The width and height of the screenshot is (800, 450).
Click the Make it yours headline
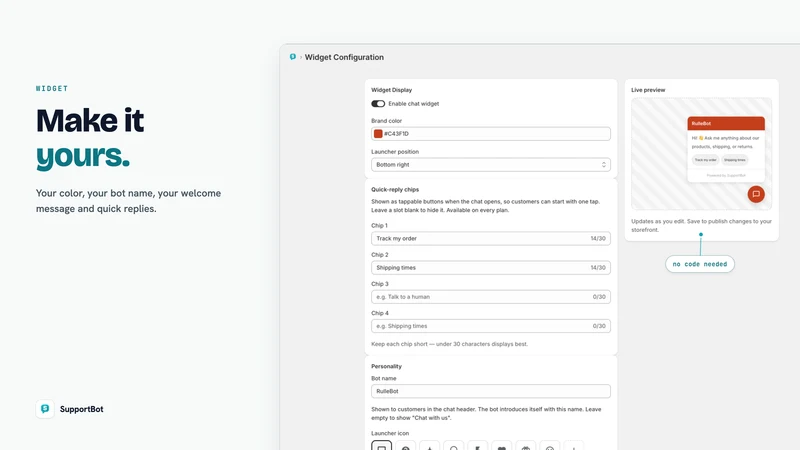[90, 138]
